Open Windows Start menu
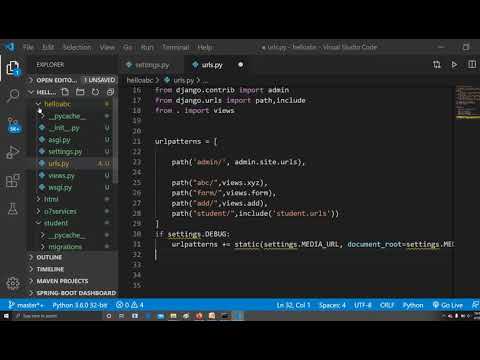 (x=6, y=316)
